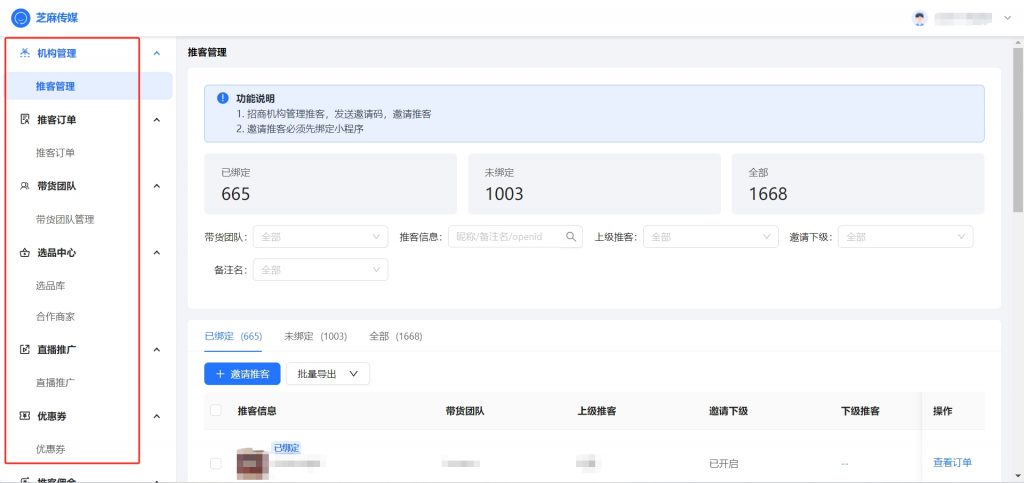This screenshot has width=1024, height=483.
Task: Open 合作商家 submenu item
Action: coord(56,317)
